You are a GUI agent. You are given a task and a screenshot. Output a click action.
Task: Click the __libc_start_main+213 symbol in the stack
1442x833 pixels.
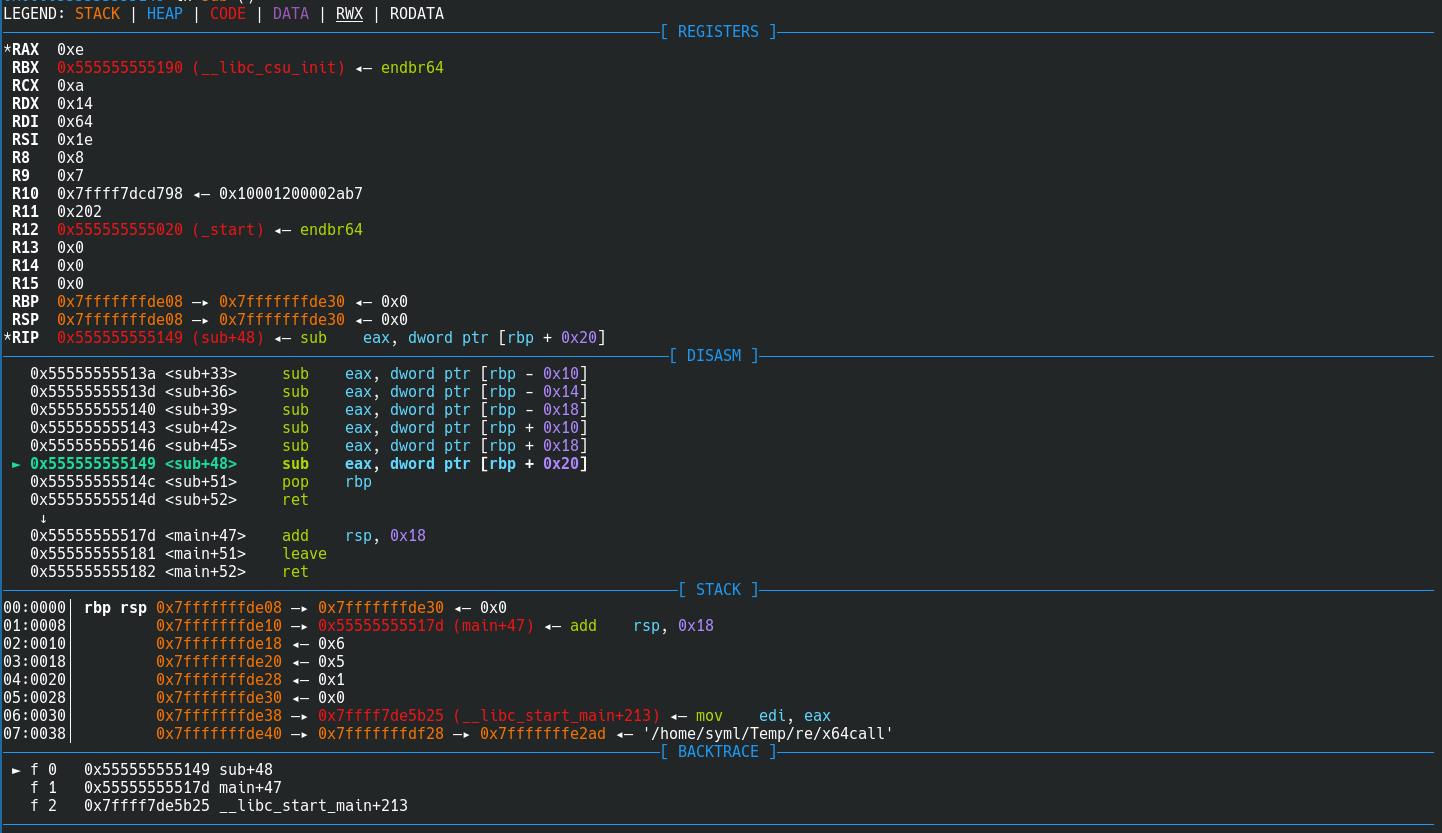click(556, 716)
